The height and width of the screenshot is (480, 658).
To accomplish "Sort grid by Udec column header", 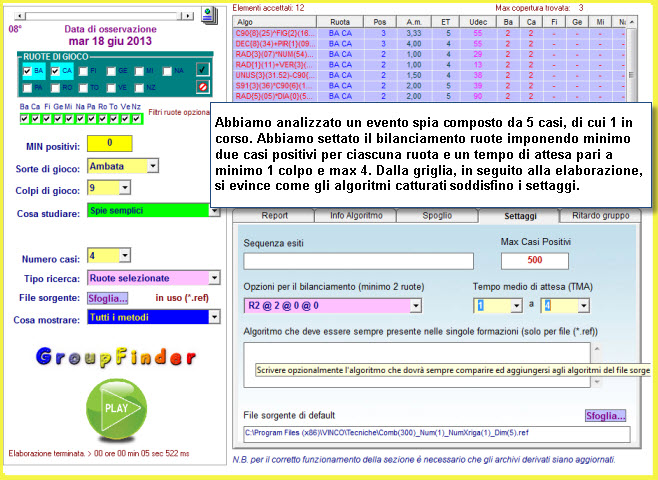I will [478, 22].
